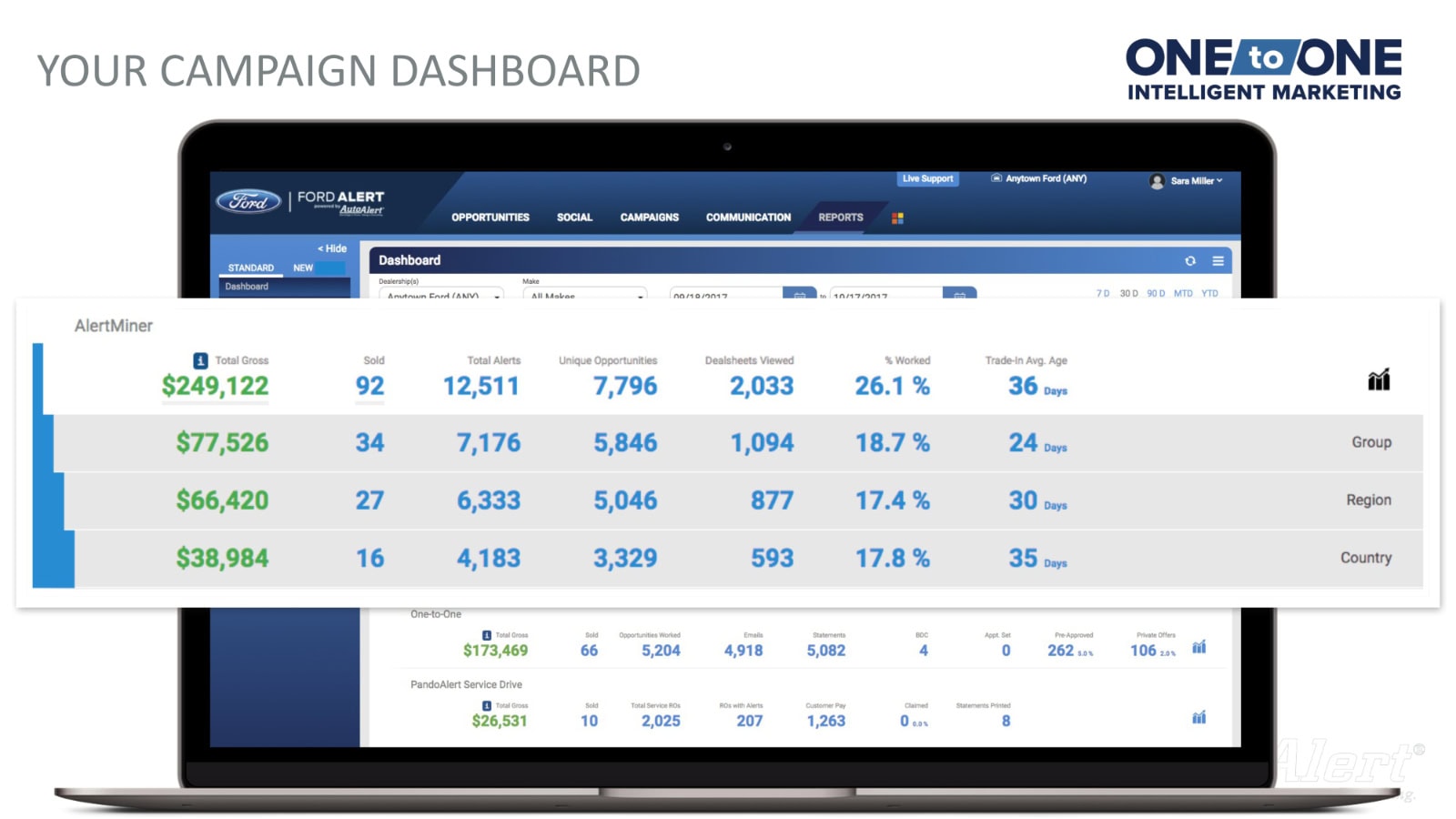1456x819 pixels.
Task: Click the Country row label
Action: coord(1366,558)
